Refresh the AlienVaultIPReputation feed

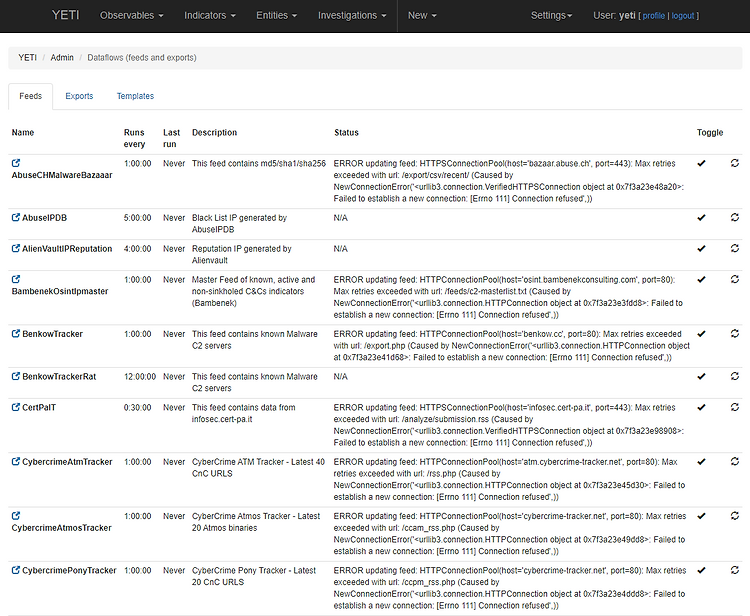[x=735, y=249]
